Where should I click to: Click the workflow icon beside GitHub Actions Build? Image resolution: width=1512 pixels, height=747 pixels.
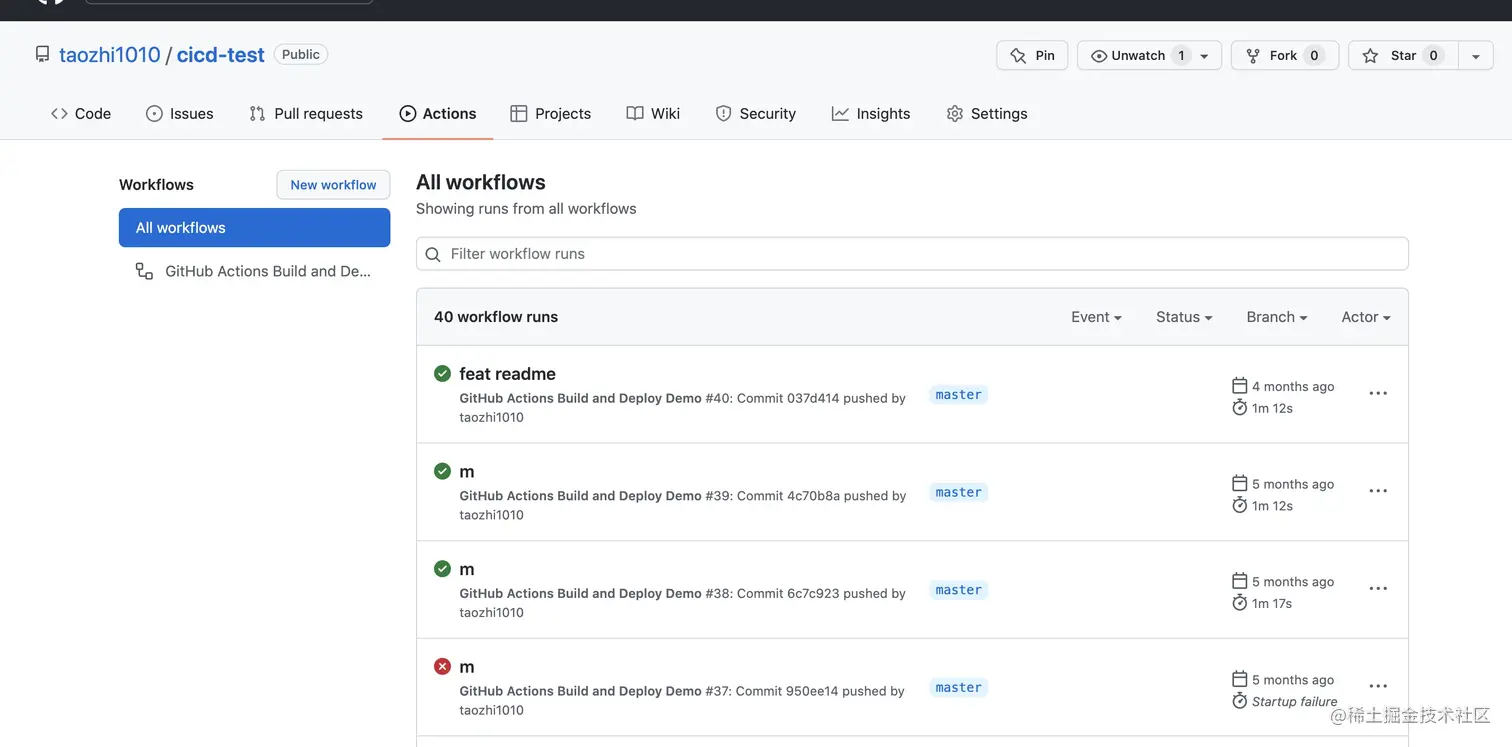[145, 271]
